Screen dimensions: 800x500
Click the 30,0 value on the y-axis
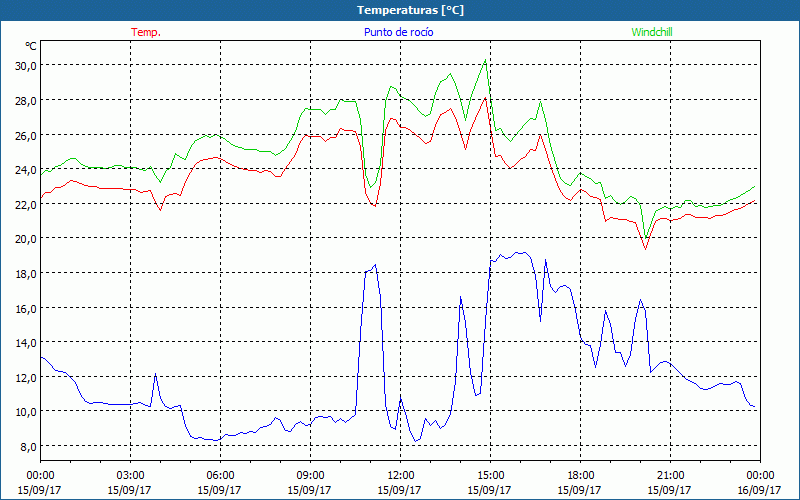tap(26, 66)
